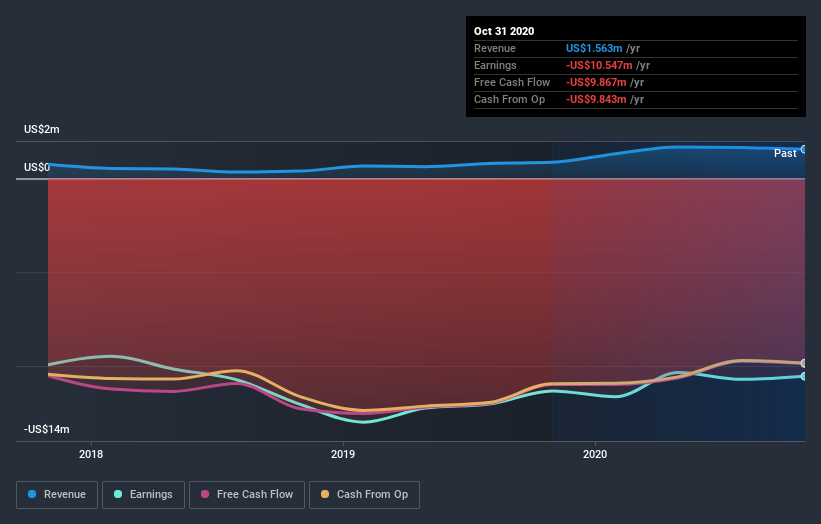
Task: Click the Earnings row label in tooltip
Action: click(495, 65)
